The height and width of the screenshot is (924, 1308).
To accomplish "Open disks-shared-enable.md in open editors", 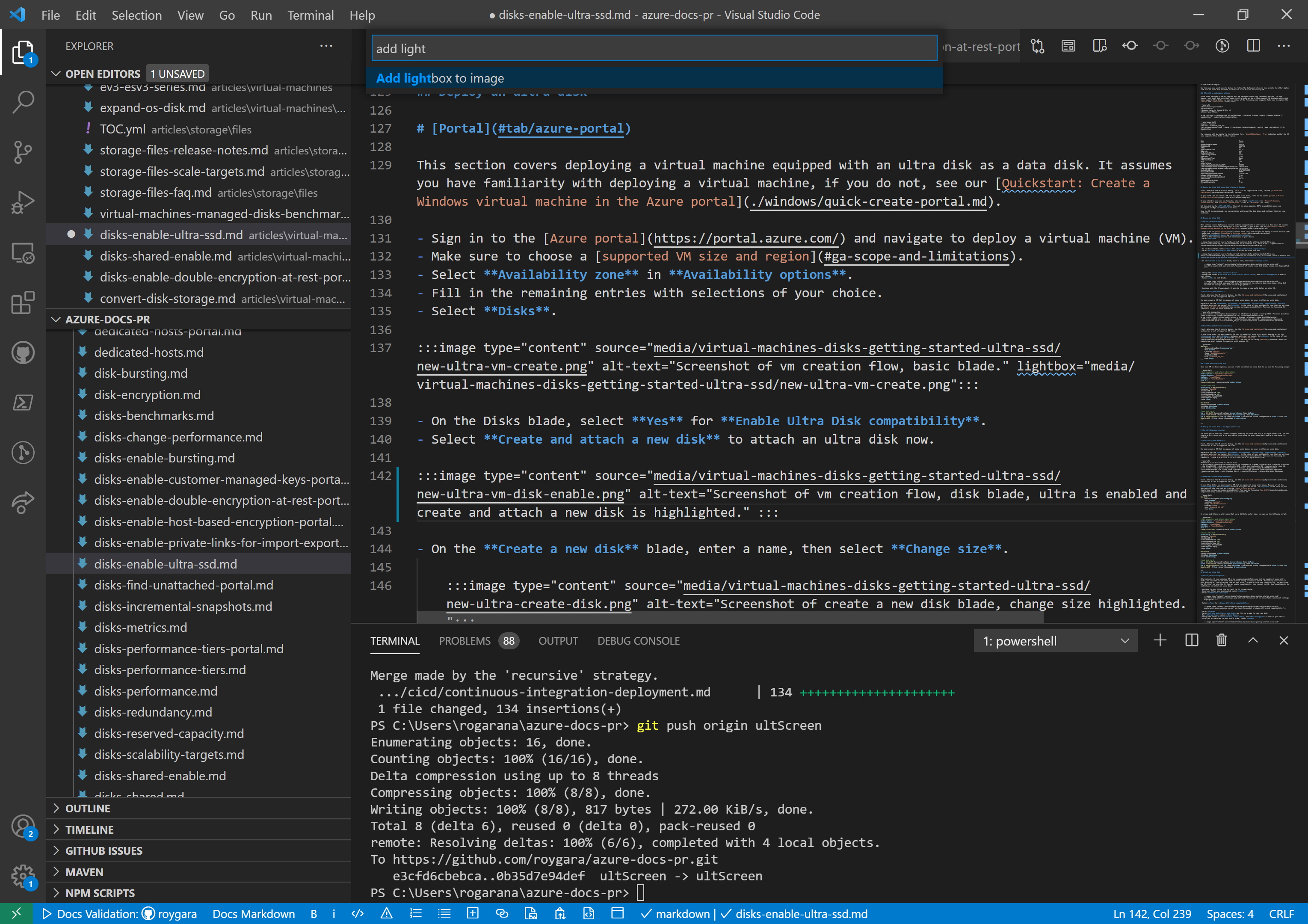I will (x=165, y=256).
